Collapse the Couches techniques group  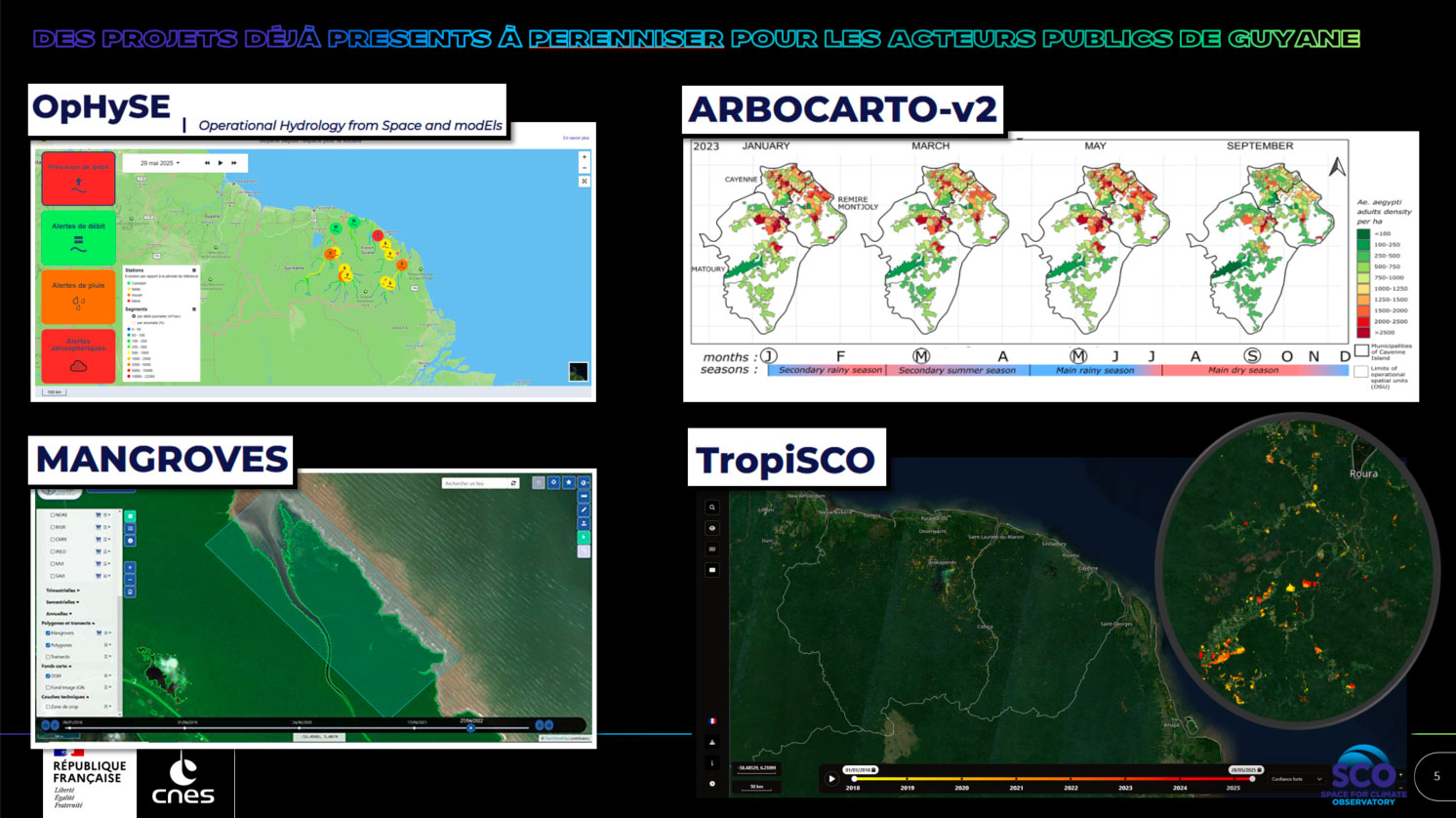pos(65,697)
